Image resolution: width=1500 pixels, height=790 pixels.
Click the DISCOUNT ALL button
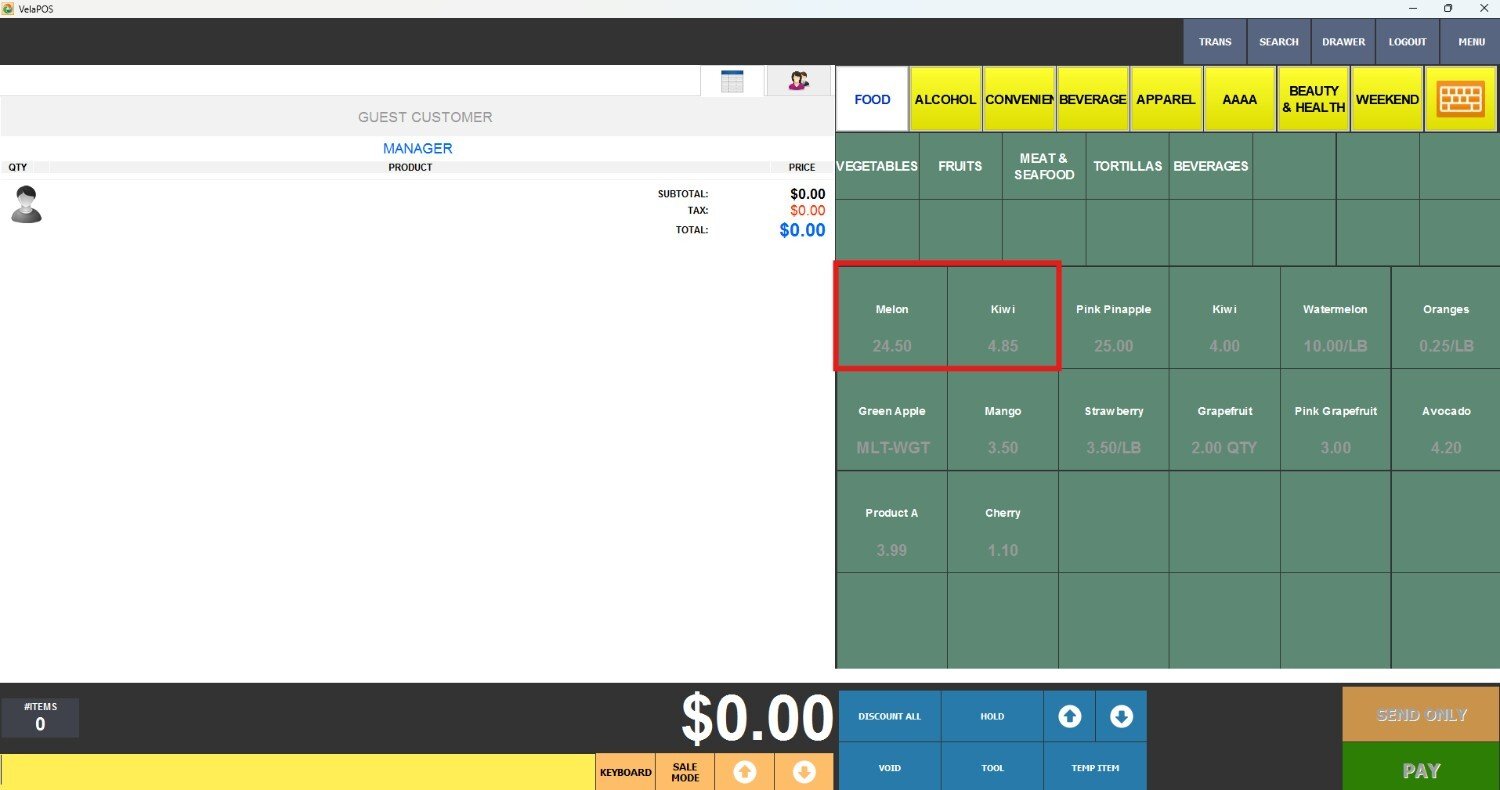[889, 716]
